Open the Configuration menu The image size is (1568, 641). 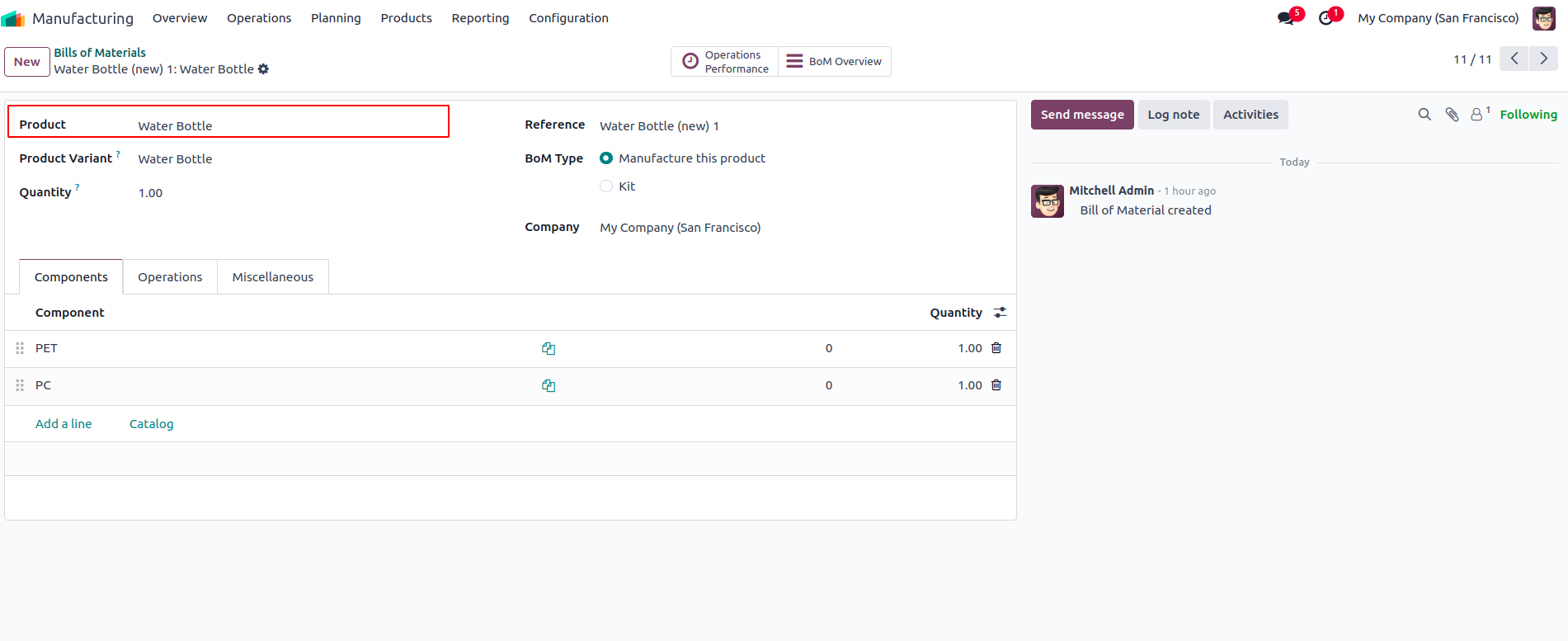[568, 18]
